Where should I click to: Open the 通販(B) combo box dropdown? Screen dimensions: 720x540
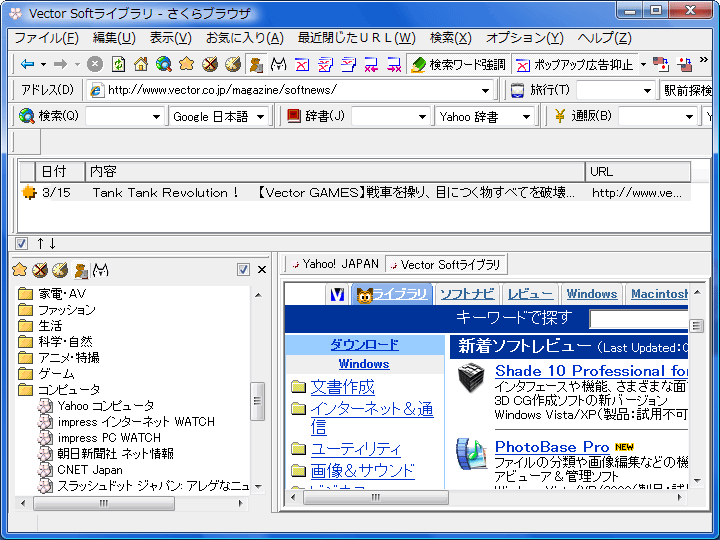tap(689, 117)
